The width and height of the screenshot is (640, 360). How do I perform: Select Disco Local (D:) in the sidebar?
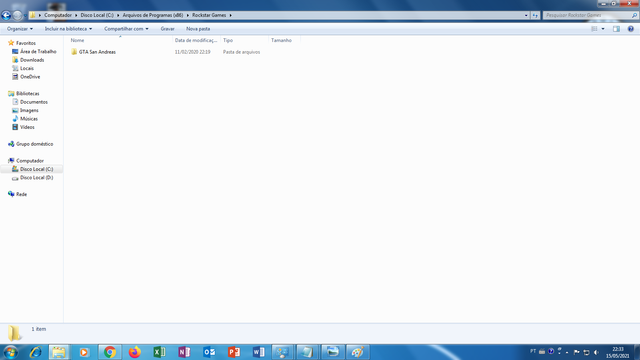(x=36, y=178)
